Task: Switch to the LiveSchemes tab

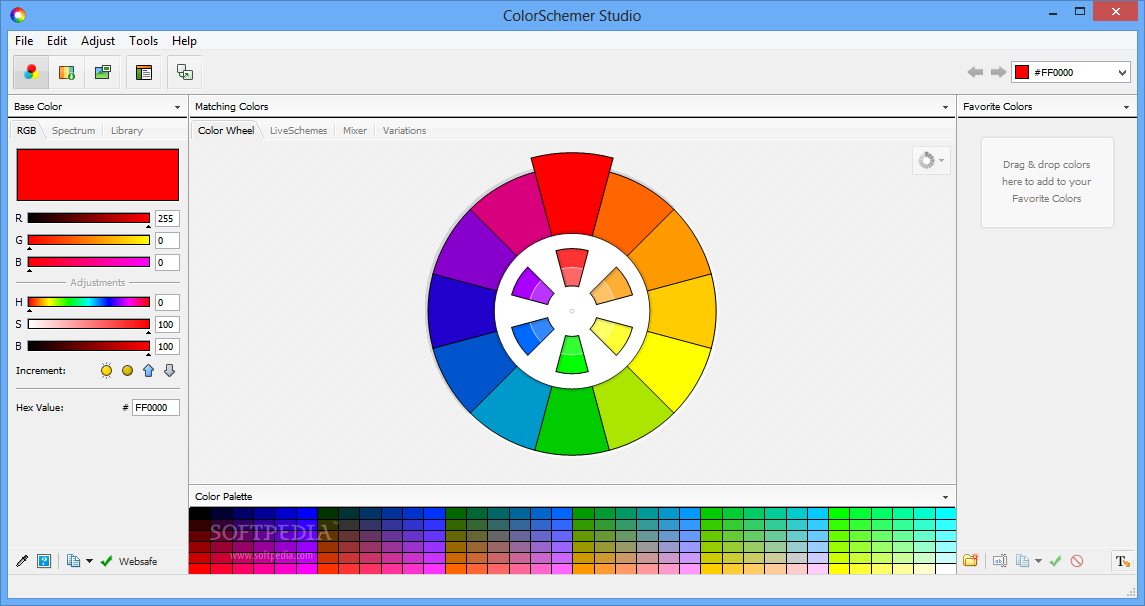Action: click(299, 131)
